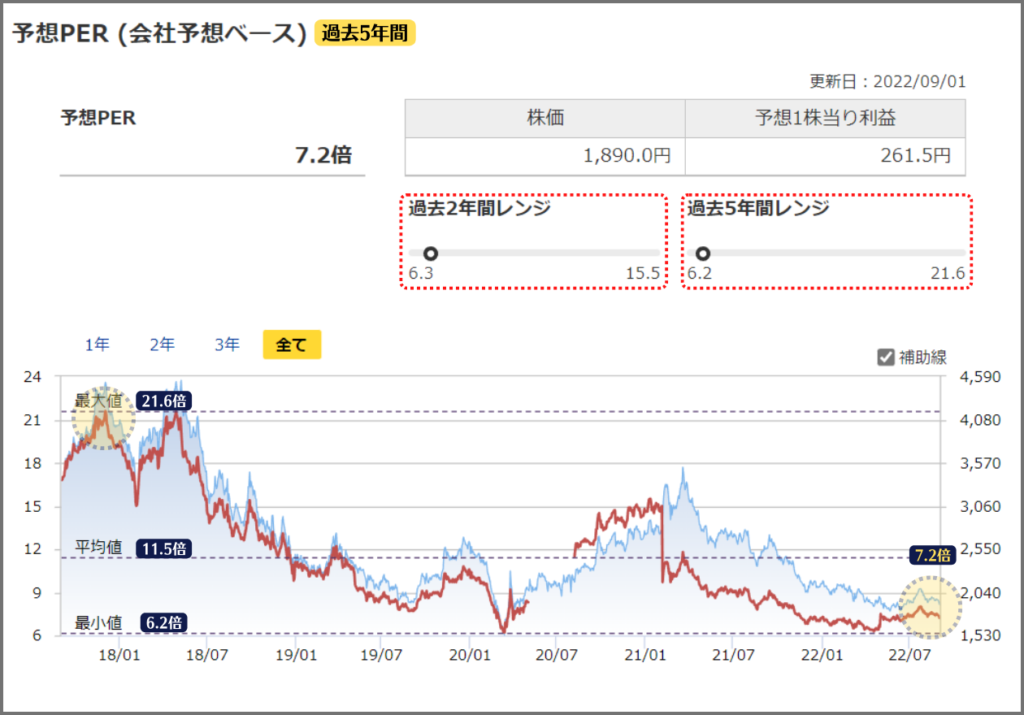Click the 予想PER (会社予想ベース) heading
Viewport: 1024px width, 715px height.
159,33
